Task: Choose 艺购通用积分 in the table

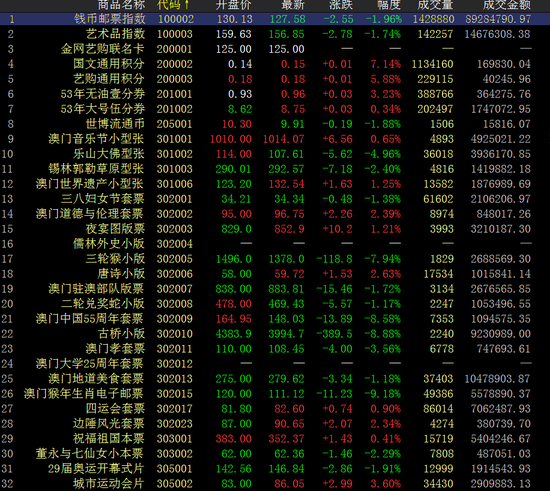Action: 109,79
